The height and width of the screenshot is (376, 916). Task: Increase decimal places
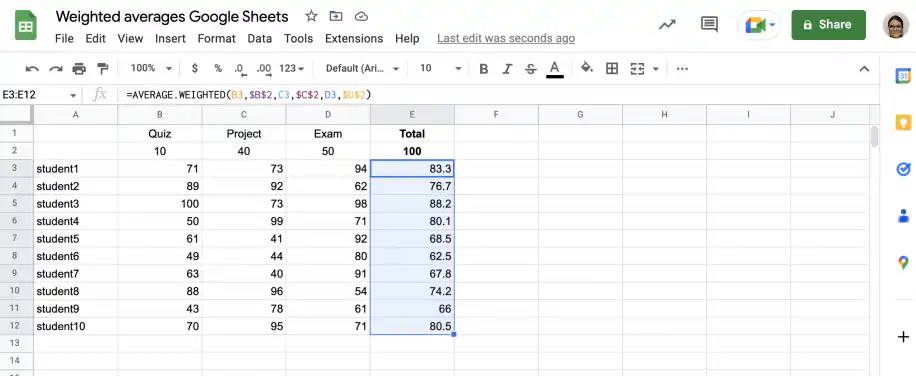tap(264, 69)
